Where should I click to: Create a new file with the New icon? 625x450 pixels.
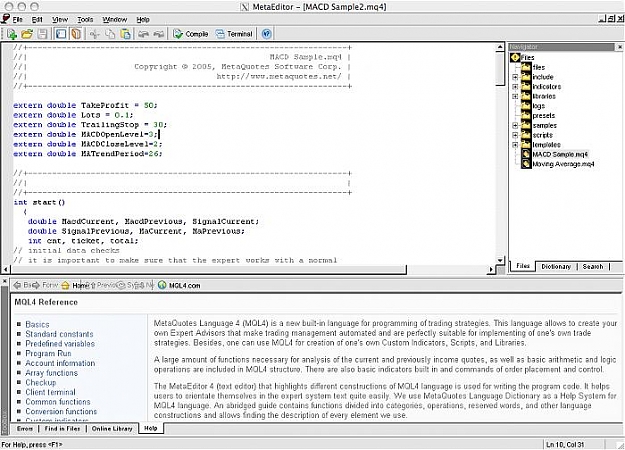12,34
